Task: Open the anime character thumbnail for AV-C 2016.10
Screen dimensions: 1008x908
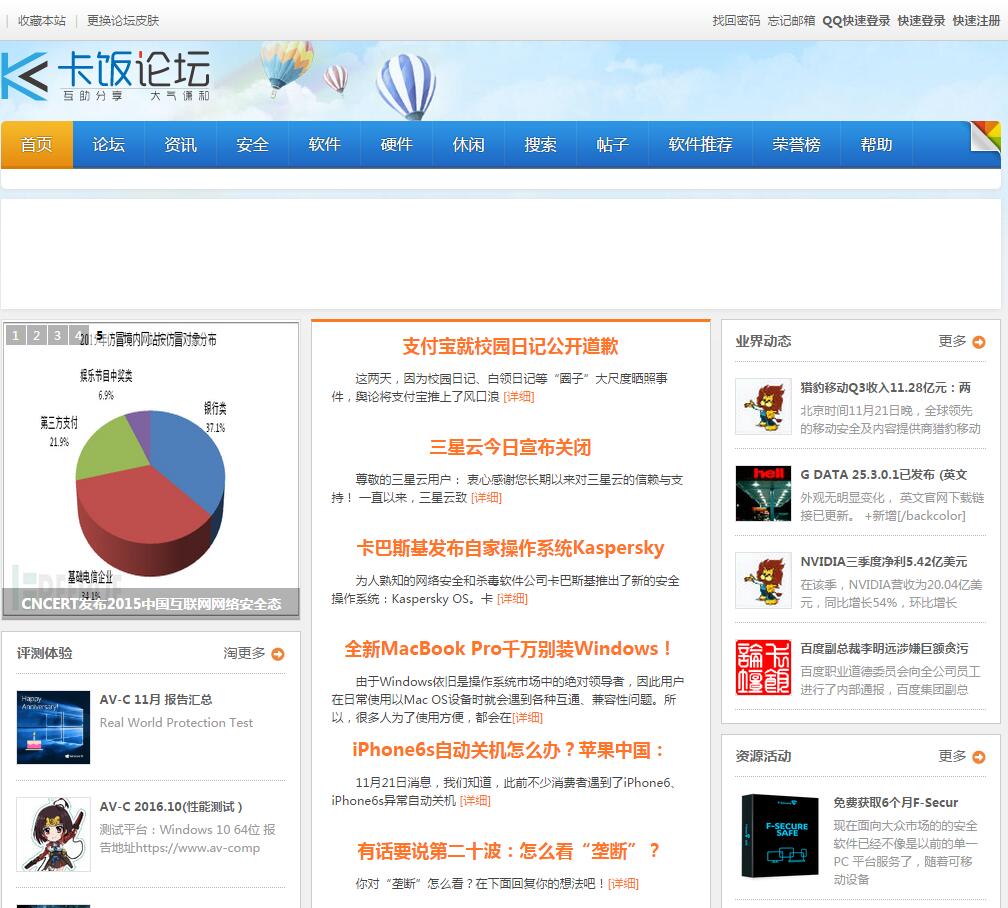Action: tap(53, 835)
